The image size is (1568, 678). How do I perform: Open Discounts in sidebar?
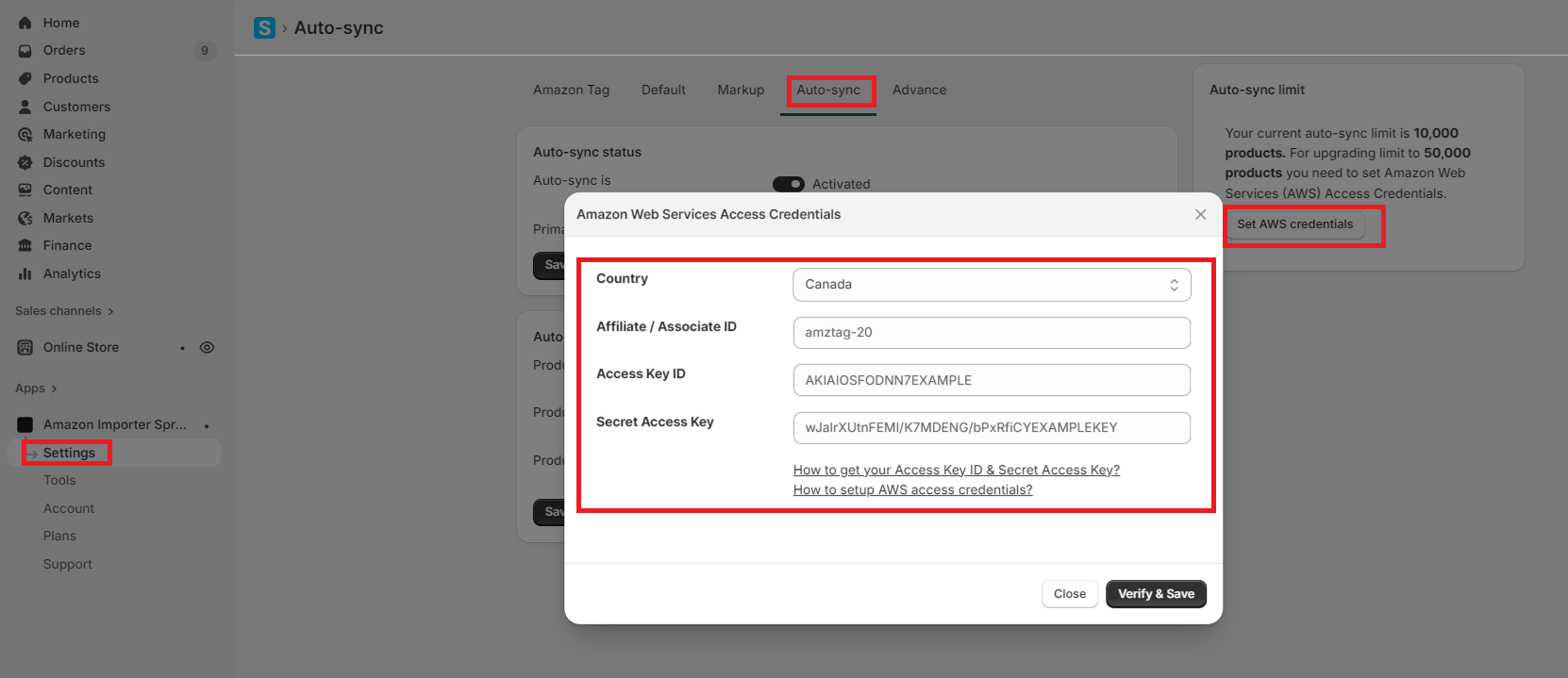(x=74, y=162)
